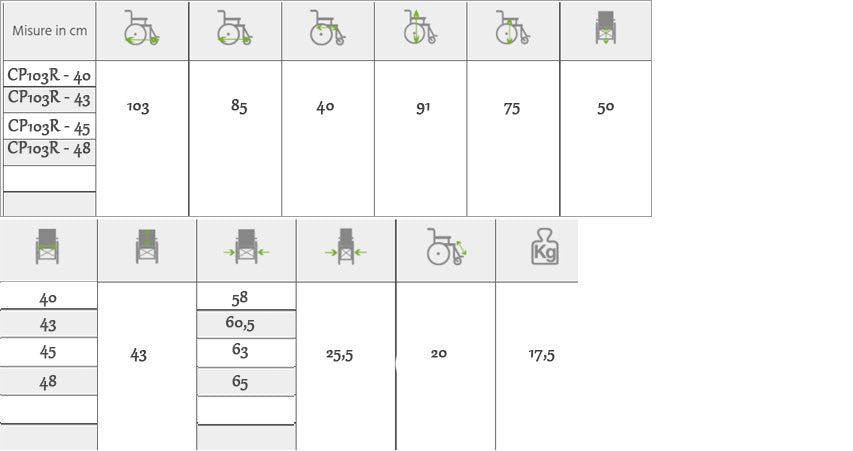Select the CP103R - 45 model row
This screenshot has height=451, width=853.
49,127
